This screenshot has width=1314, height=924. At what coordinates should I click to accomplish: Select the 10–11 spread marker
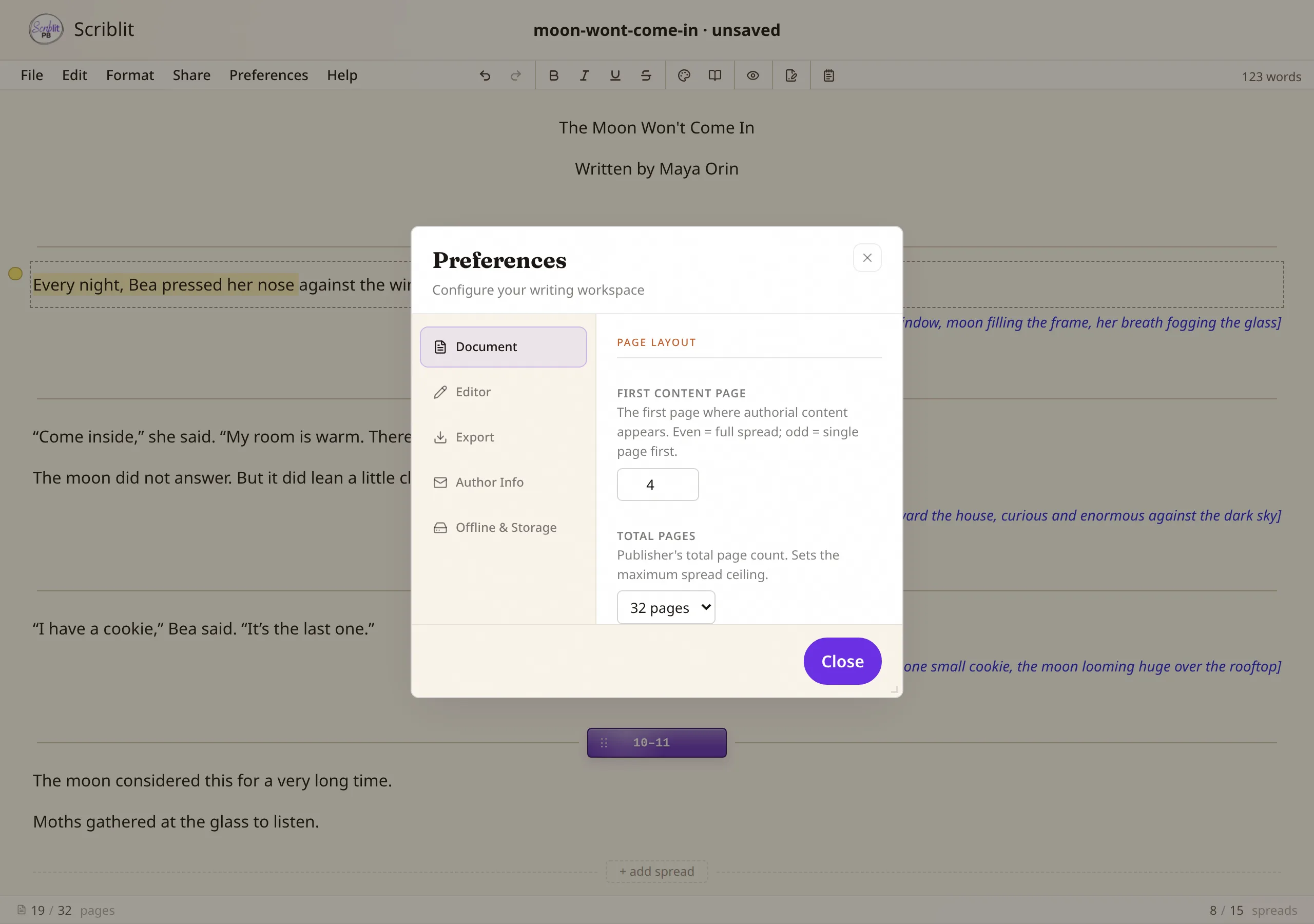point(656,742)
